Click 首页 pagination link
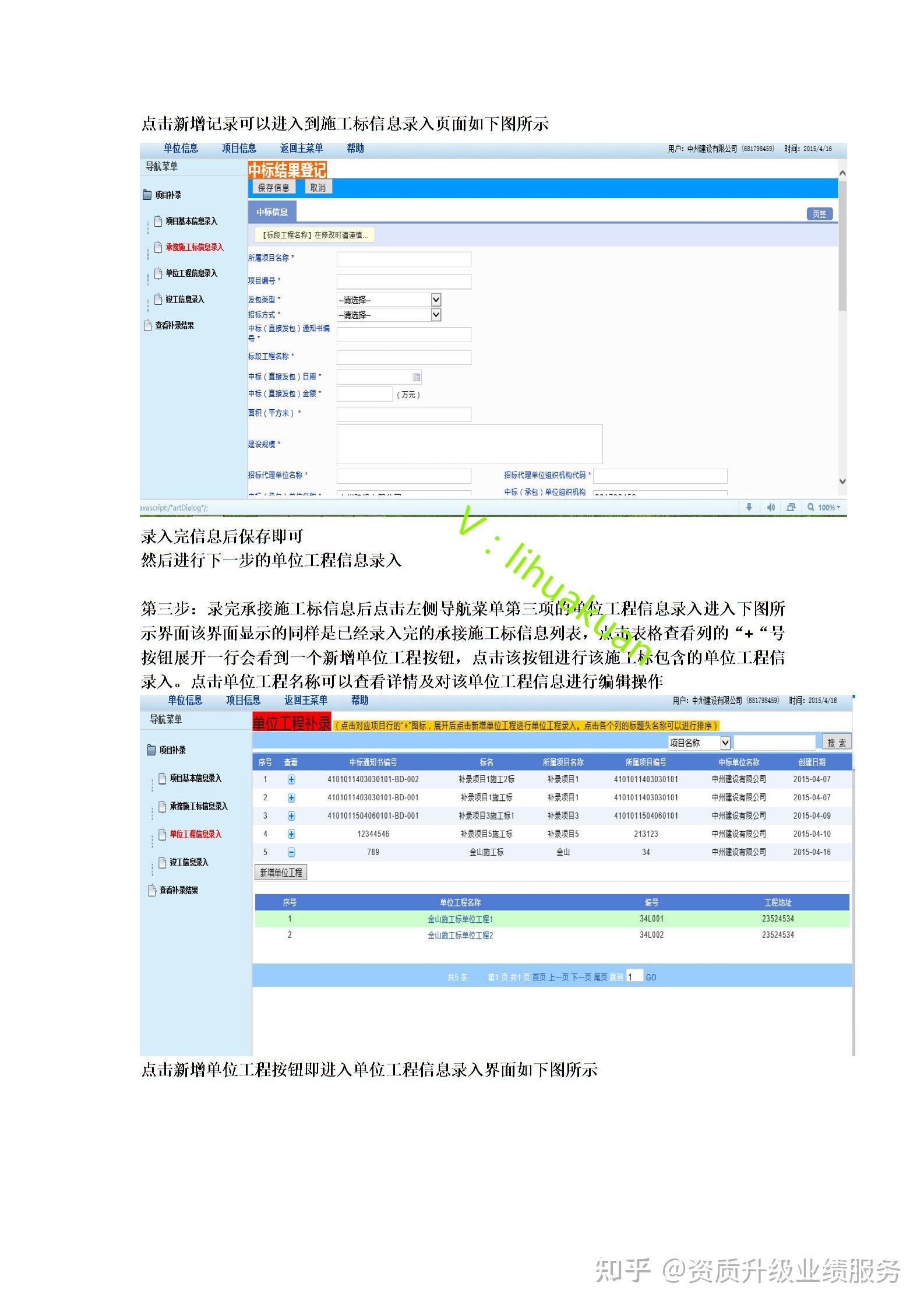The image size is (924, 1308). click(x=539, y=978)
